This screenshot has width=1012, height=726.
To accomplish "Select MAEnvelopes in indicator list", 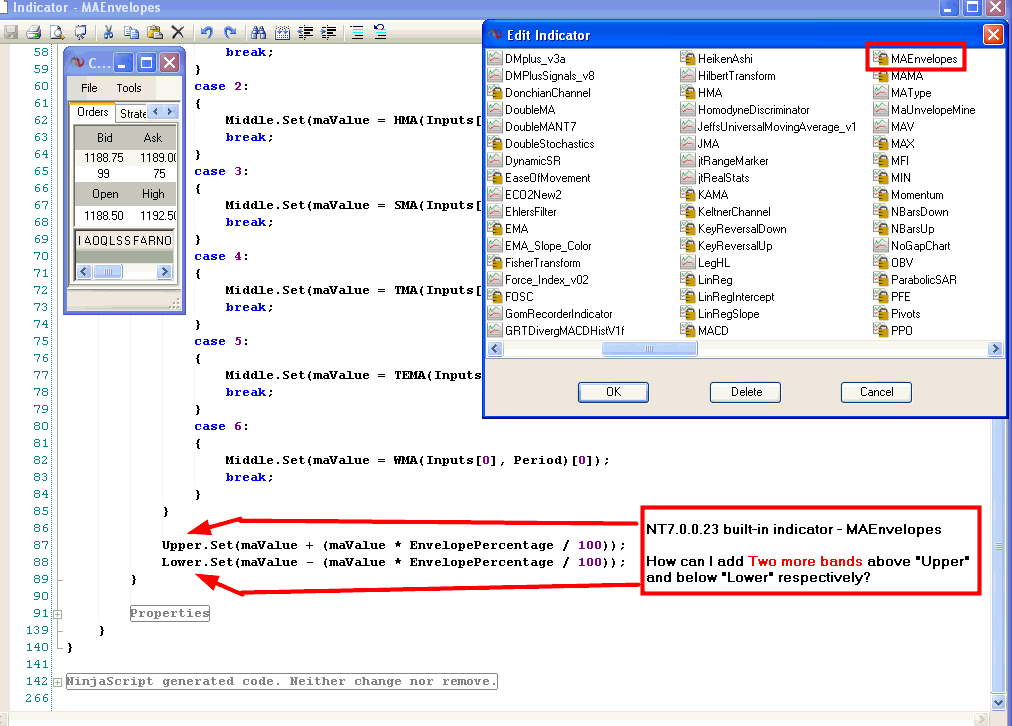I will pyautogui.click(x=924, y=59).
